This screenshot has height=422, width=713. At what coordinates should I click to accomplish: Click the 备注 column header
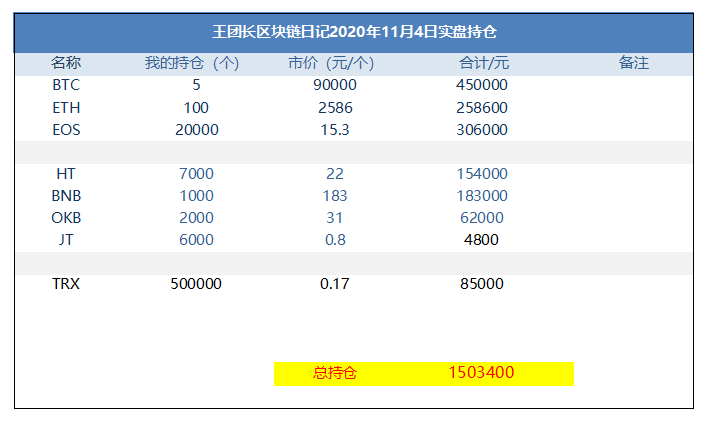pos(633,63)
